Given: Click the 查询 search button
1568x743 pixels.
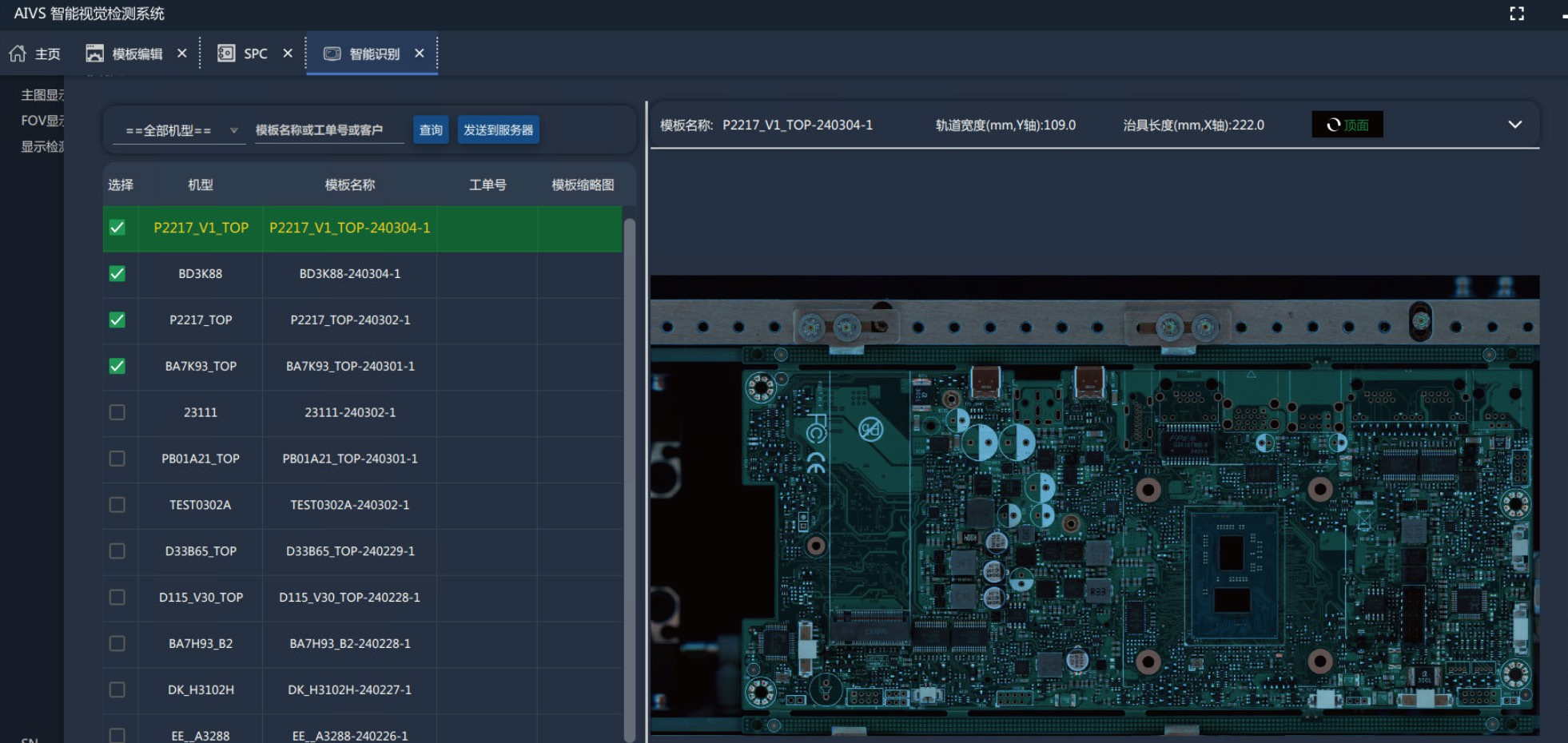Looking at the screenshot, I should (431, 130).
